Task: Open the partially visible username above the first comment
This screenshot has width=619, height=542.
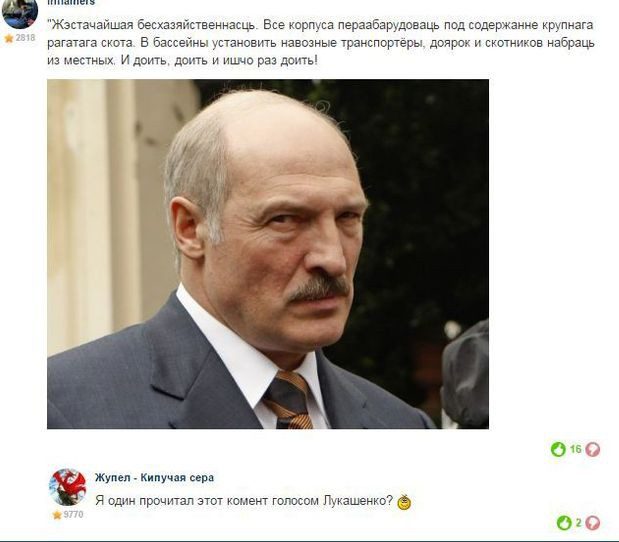Action: point(71,2)
